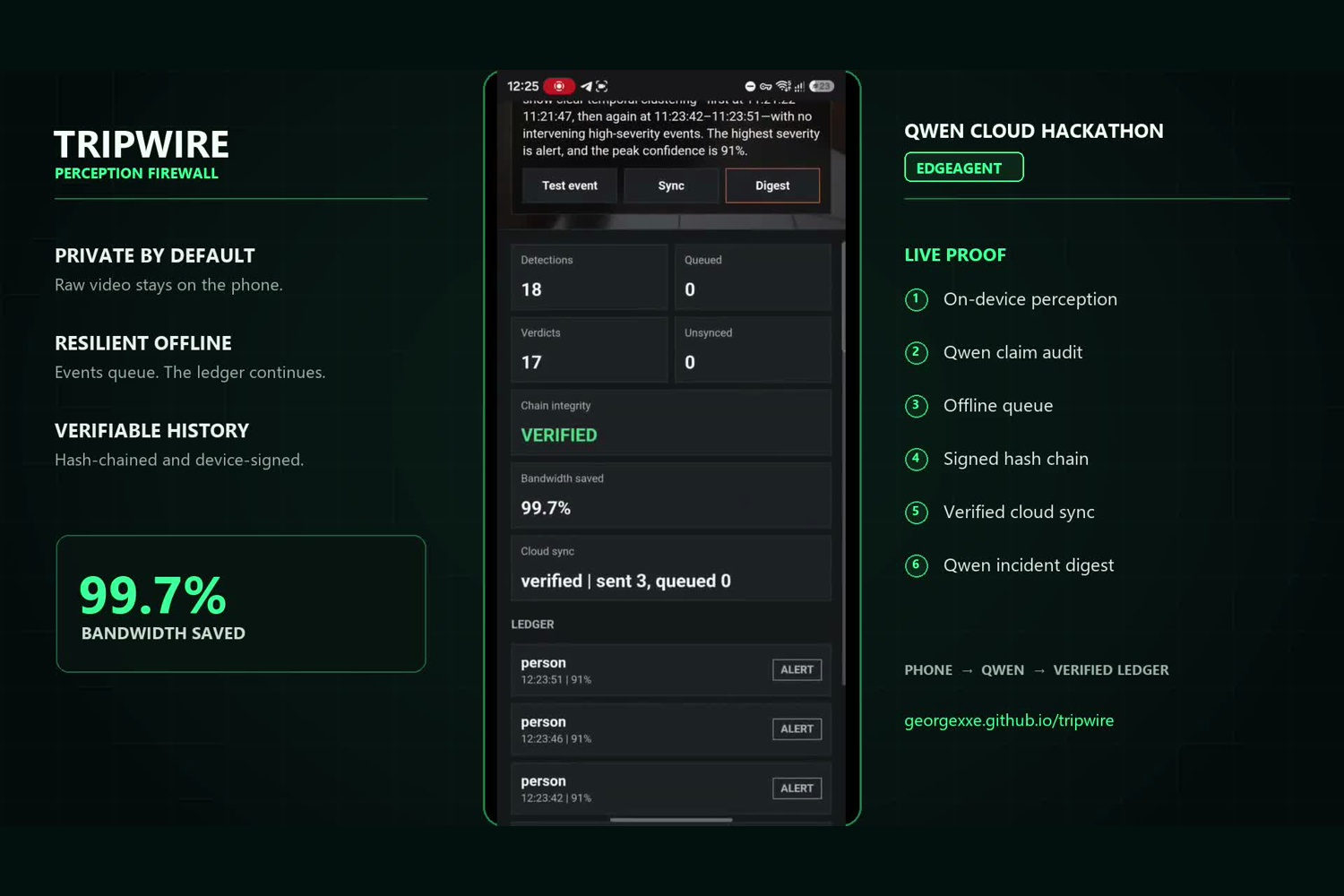Click the Sync button
Viewport: 1344px width, 896px height.
[x=671, y=185]
